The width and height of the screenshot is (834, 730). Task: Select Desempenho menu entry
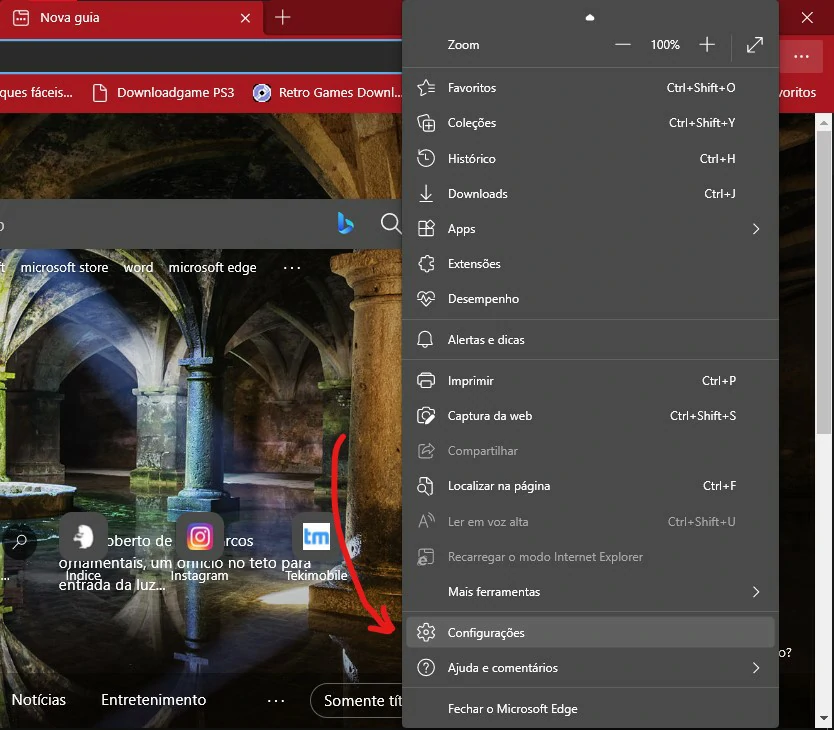coord(590,298)
